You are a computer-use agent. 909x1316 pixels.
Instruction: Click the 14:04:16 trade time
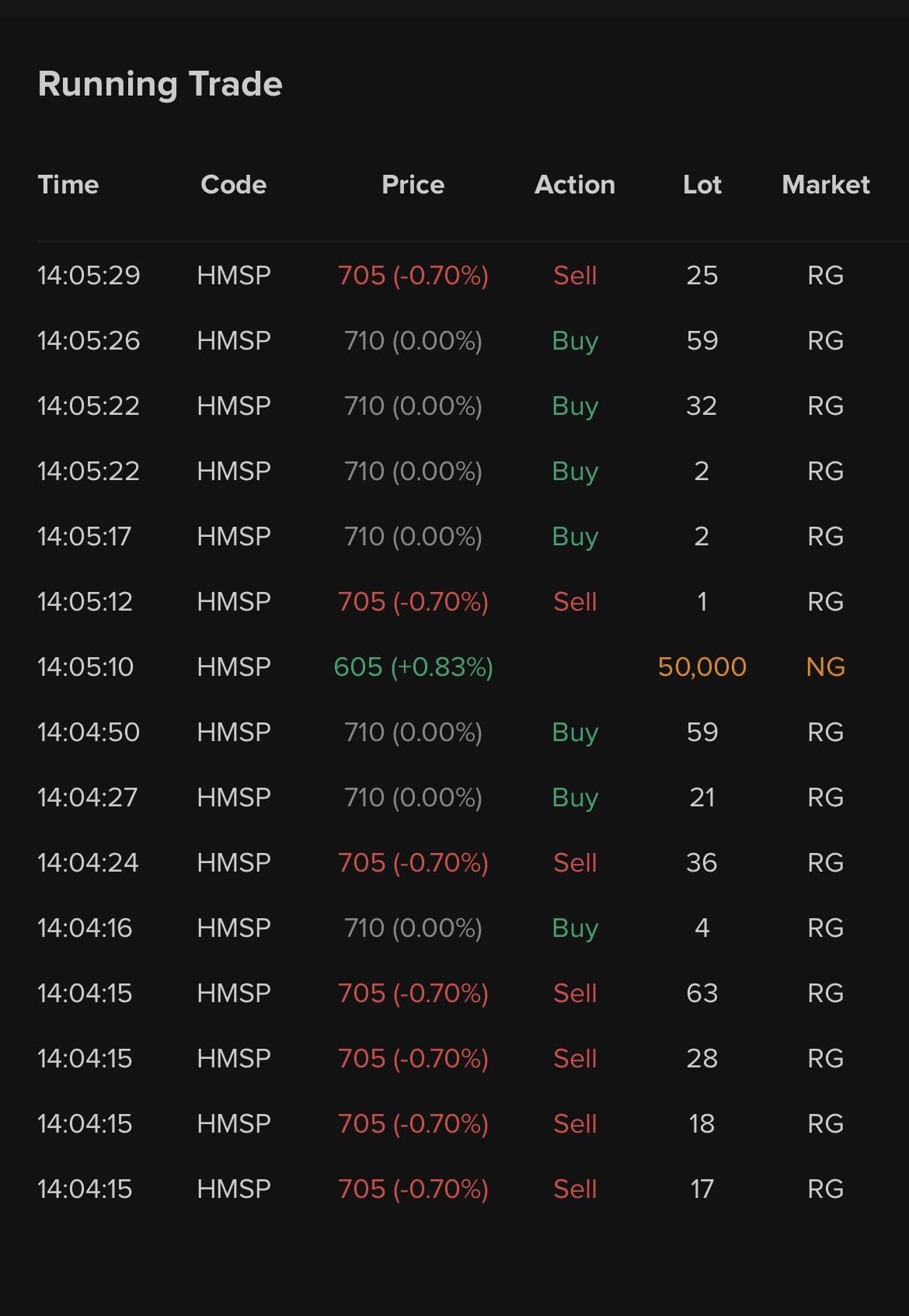pos(85,928)
